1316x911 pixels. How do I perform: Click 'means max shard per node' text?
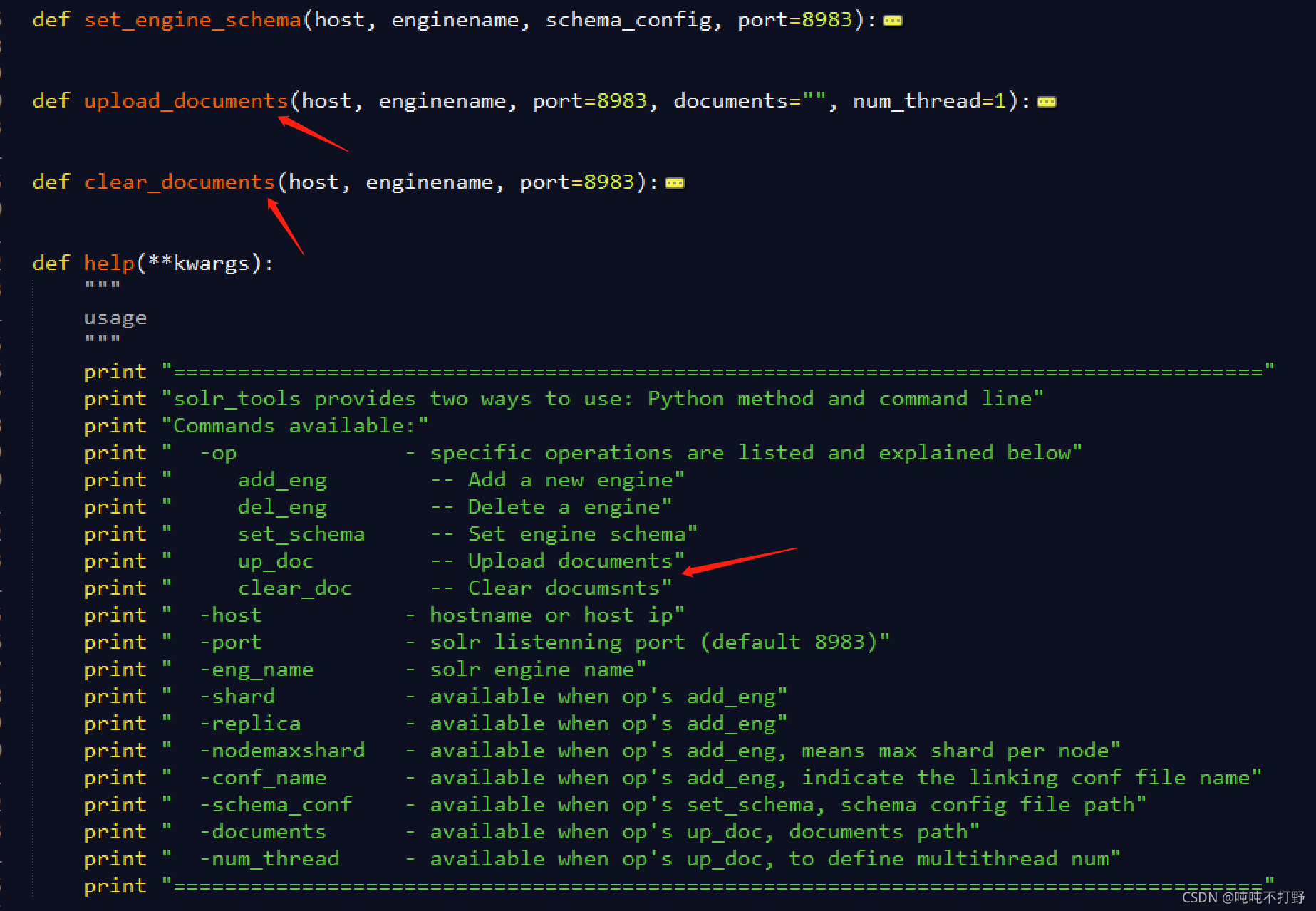(x=955, y=751)
